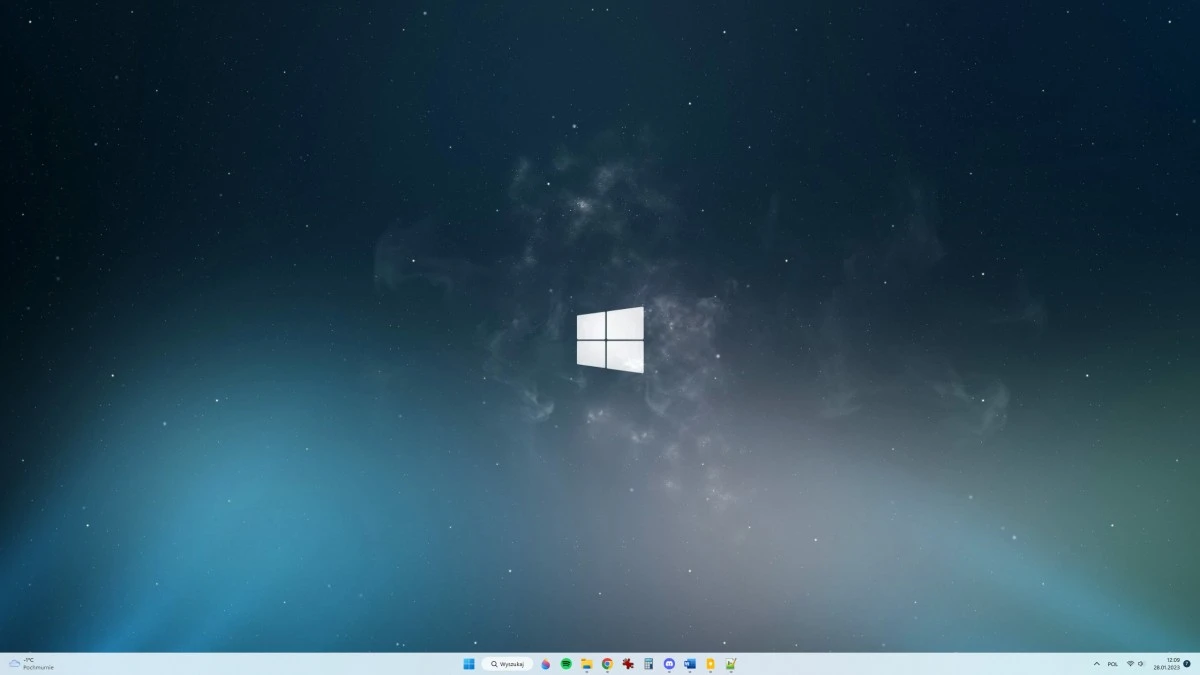Open the Calculator app

tap(647, 663)
